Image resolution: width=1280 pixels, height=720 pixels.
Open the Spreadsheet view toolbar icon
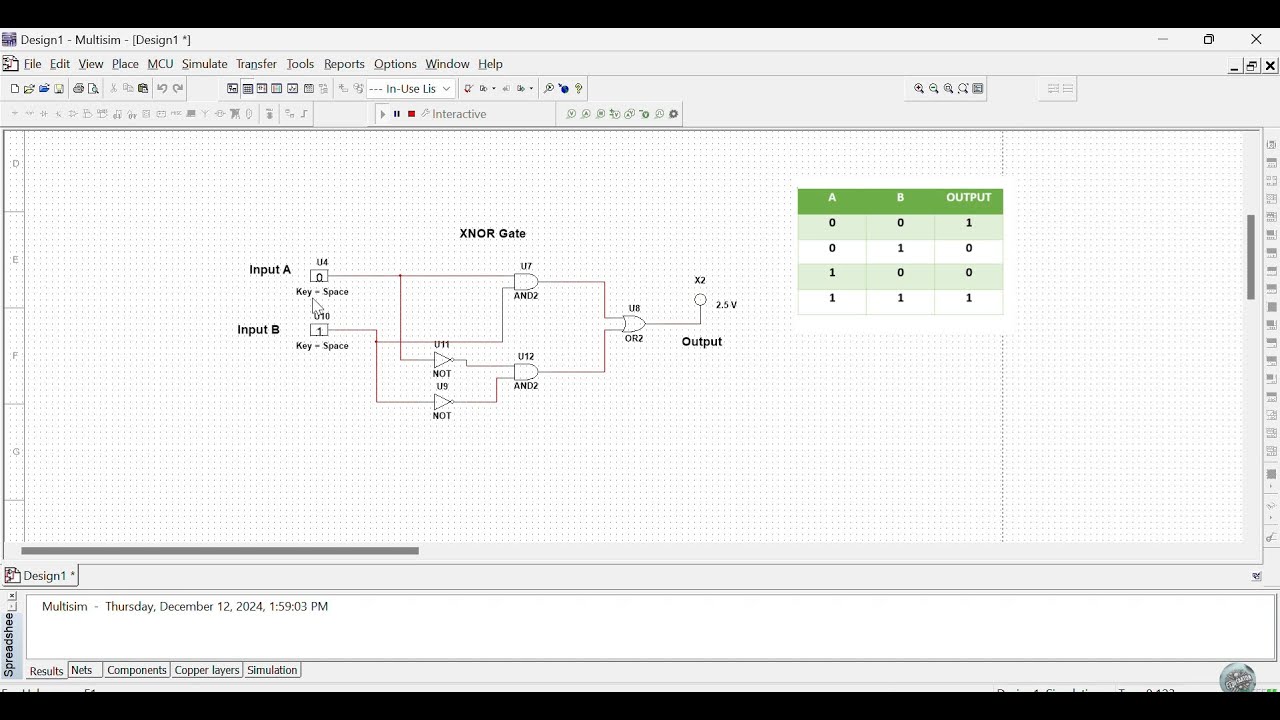(x=247, y=89)
